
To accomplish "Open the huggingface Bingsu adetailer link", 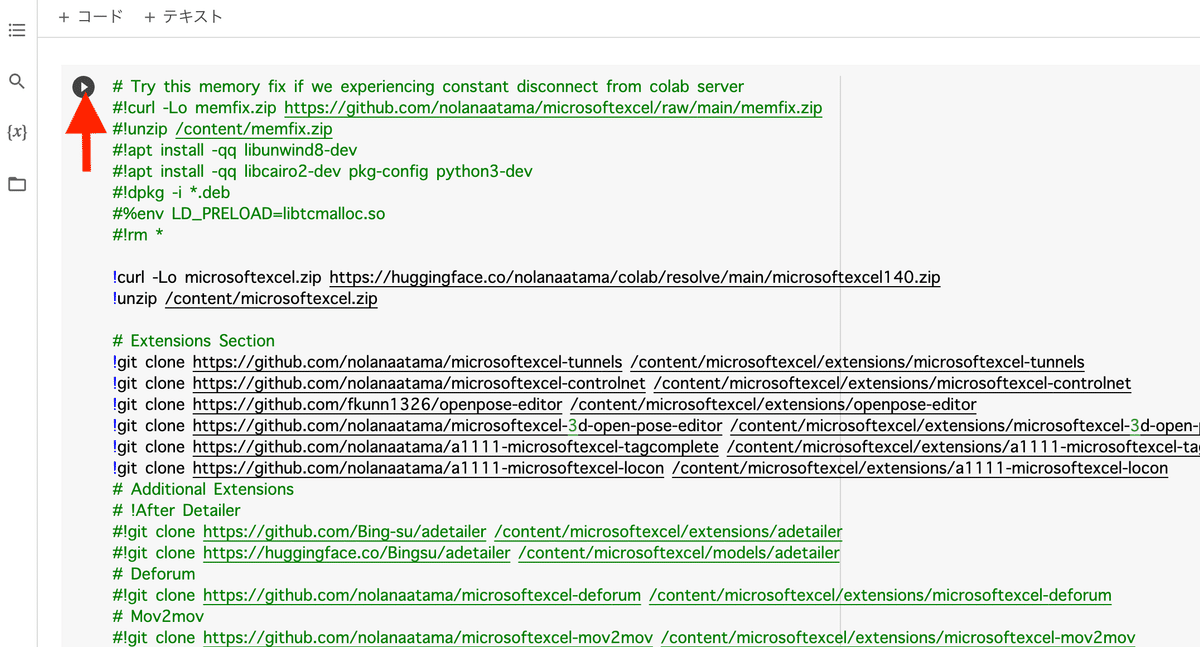I will coord(356,552).
